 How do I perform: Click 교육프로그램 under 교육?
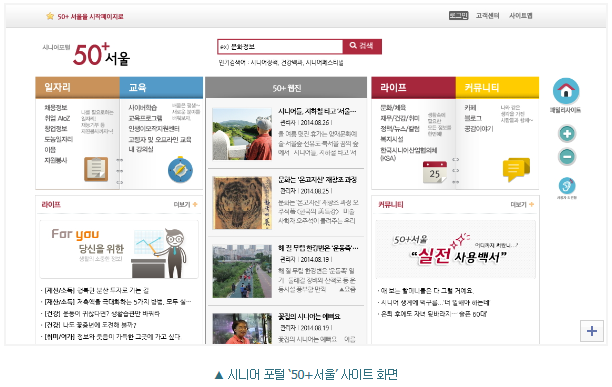coord(145,118)
